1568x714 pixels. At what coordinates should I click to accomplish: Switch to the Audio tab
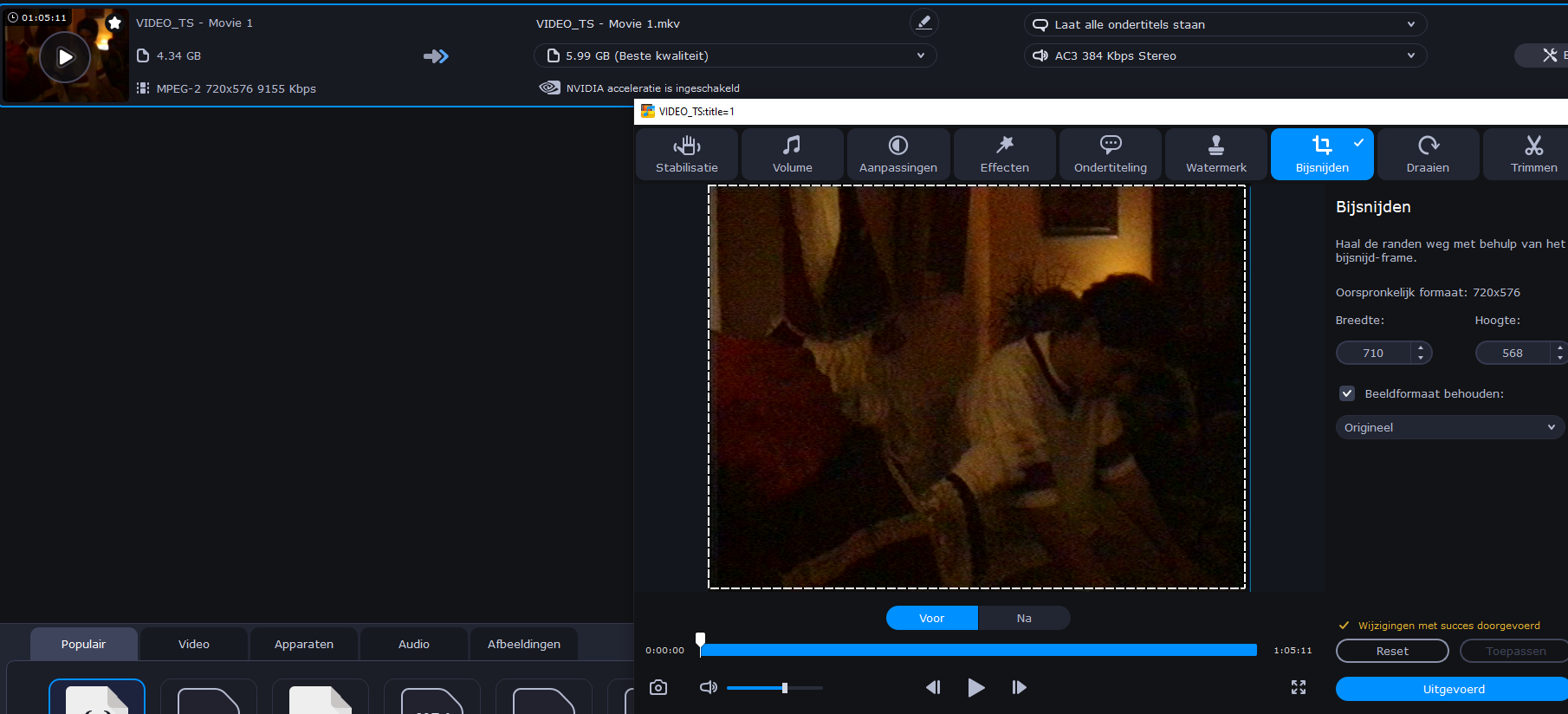click(x=413, y=644)
